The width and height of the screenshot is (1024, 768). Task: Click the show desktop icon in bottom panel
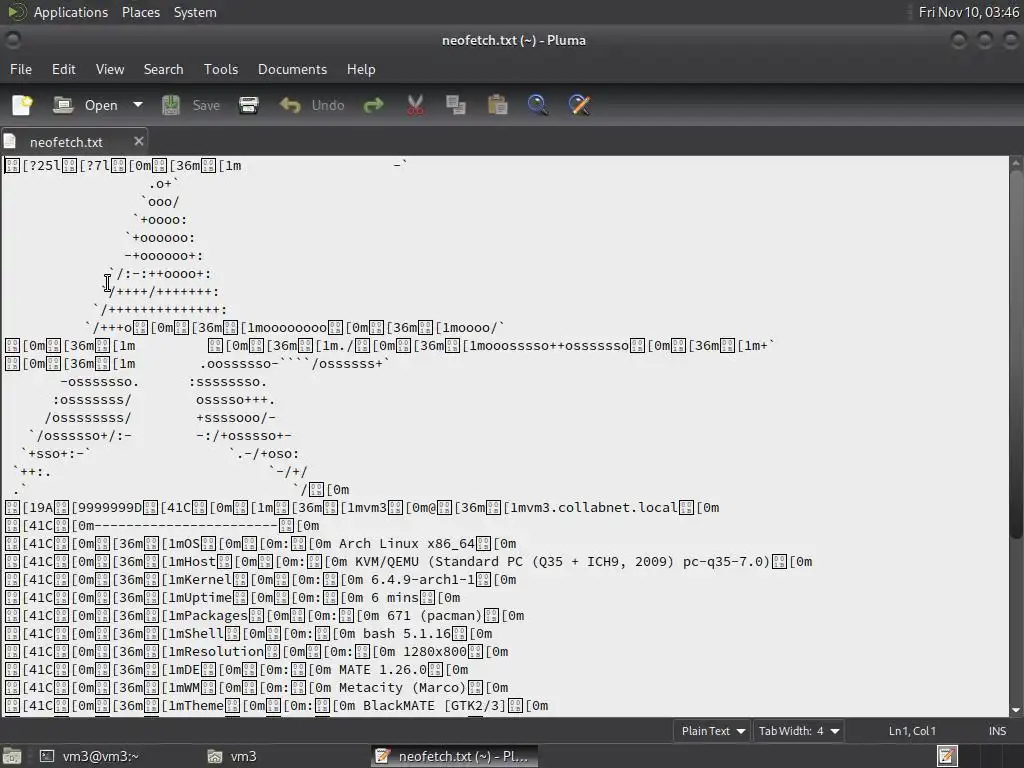click(x=12, y=756)
